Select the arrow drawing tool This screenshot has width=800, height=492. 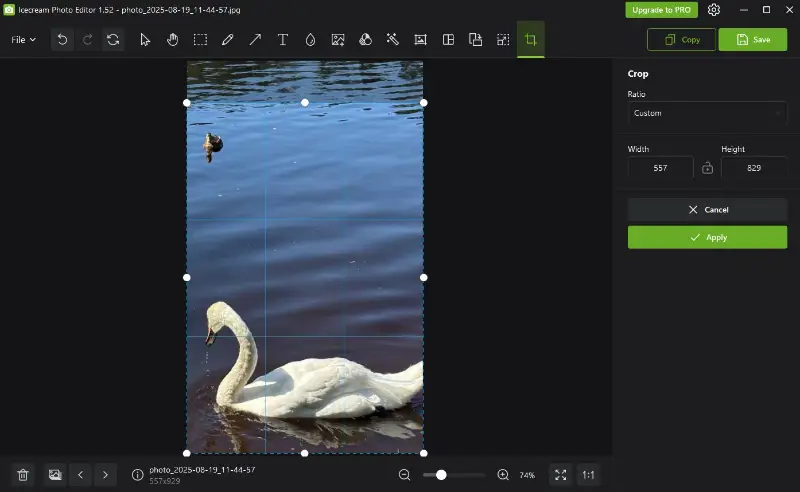point(255,40)
